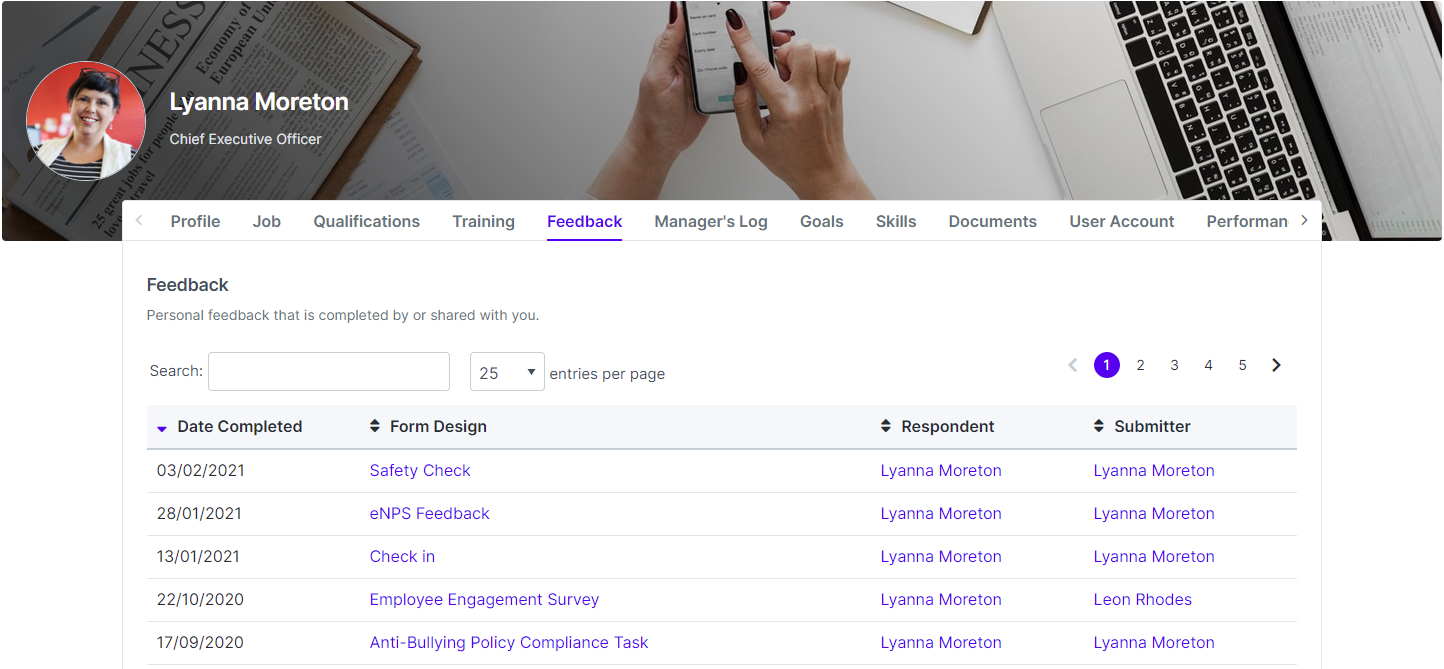View submitter Leon Rhodes' profile
This screenshot has width=1444, height=669.
[x=1142, y=600]
